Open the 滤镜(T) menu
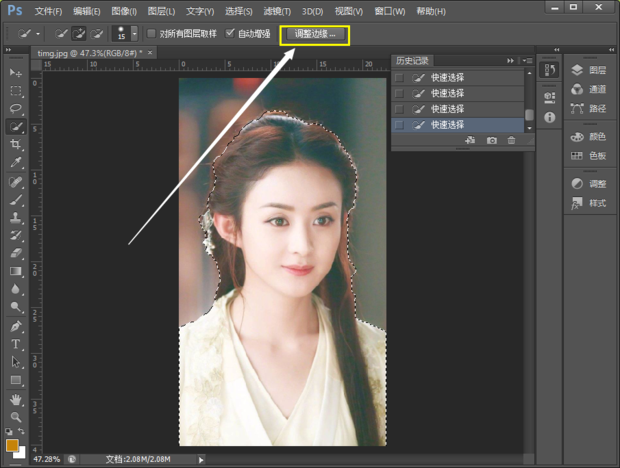This screenshot has width=620, height=468. 277,11
